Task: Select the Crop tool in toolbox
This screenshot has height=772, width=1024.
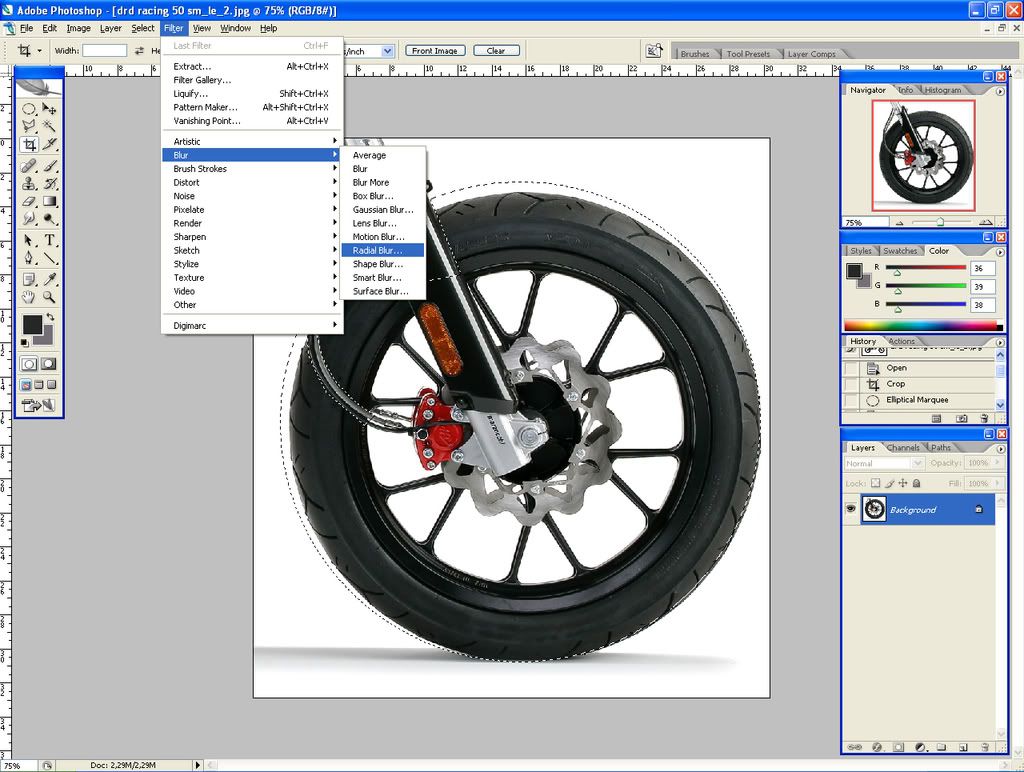Action: (x=29, y=144)
